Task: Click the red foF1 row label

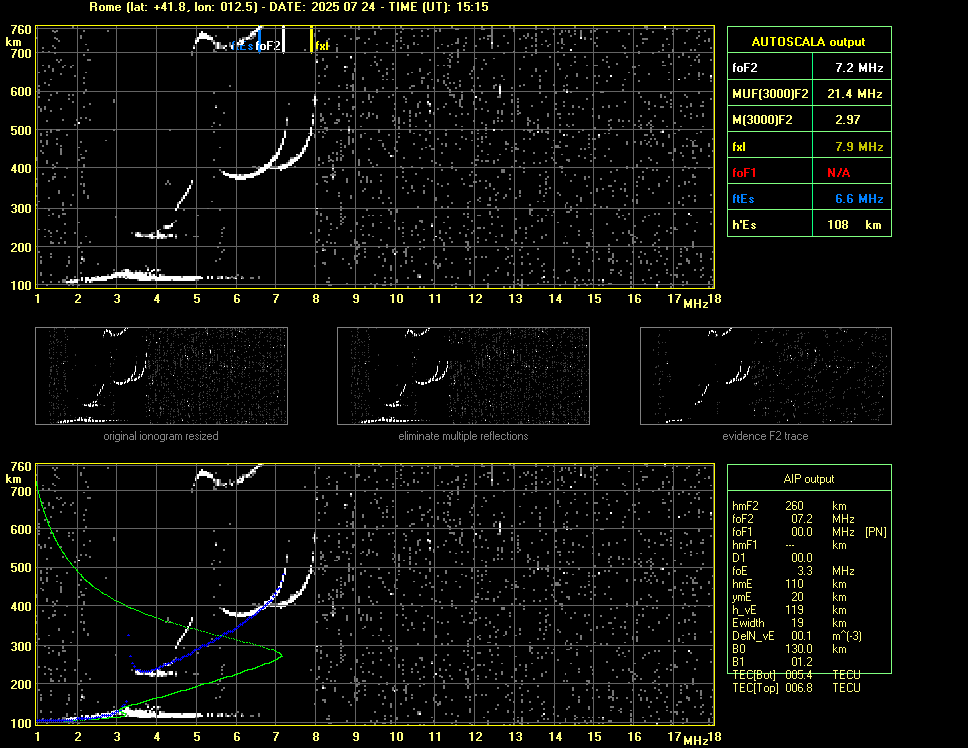Action: pos(744,173)
